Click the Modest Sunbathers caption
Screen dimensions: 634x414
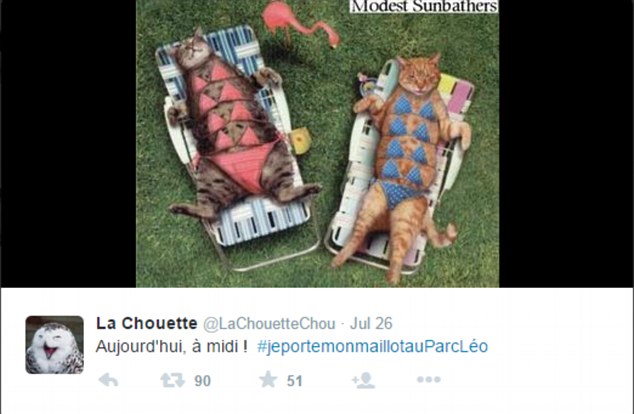click(x=424, y=6)
